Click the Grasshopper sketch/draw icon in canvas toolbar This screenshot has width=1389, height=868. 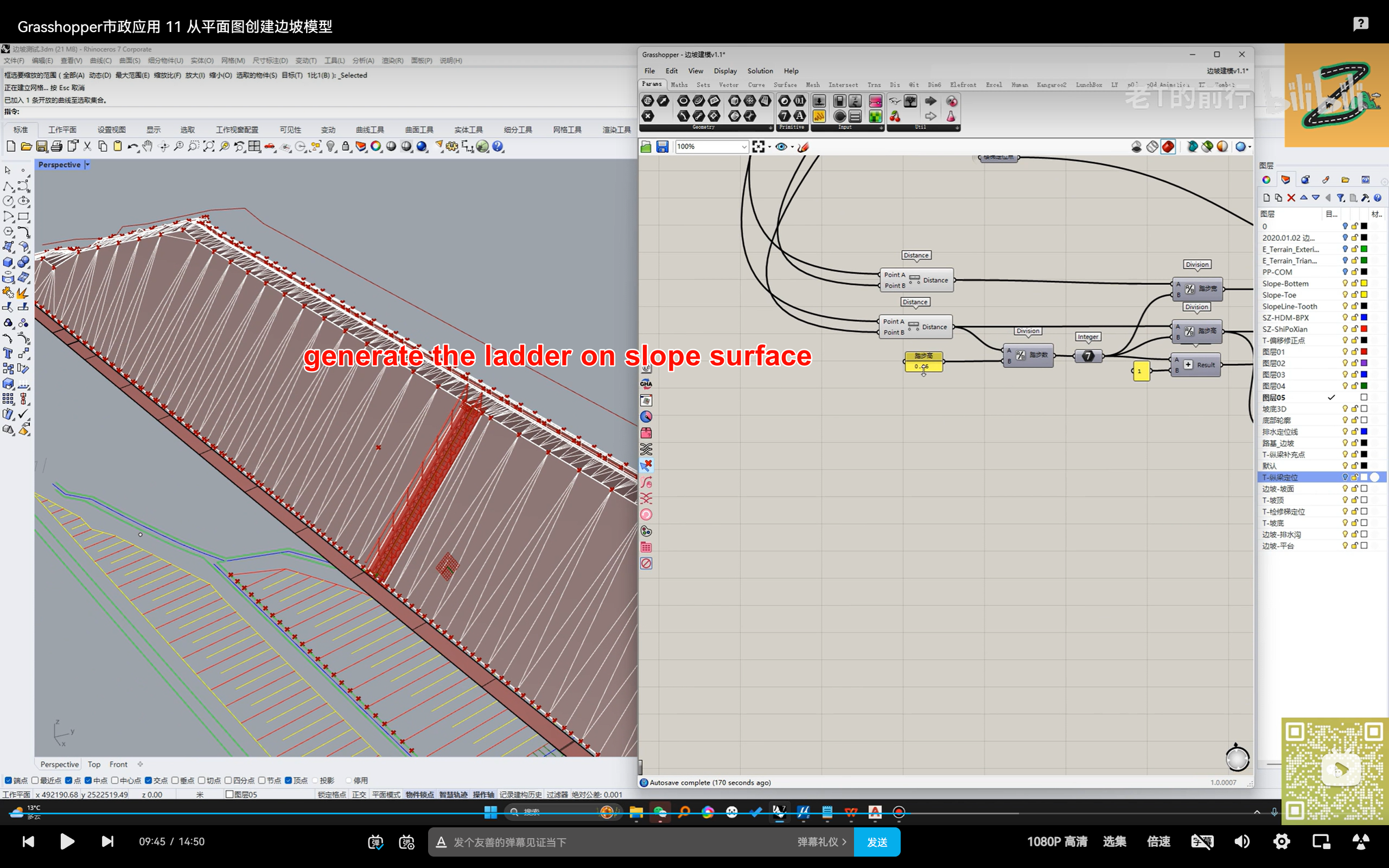pyautogui.click(x=804, y=147)
